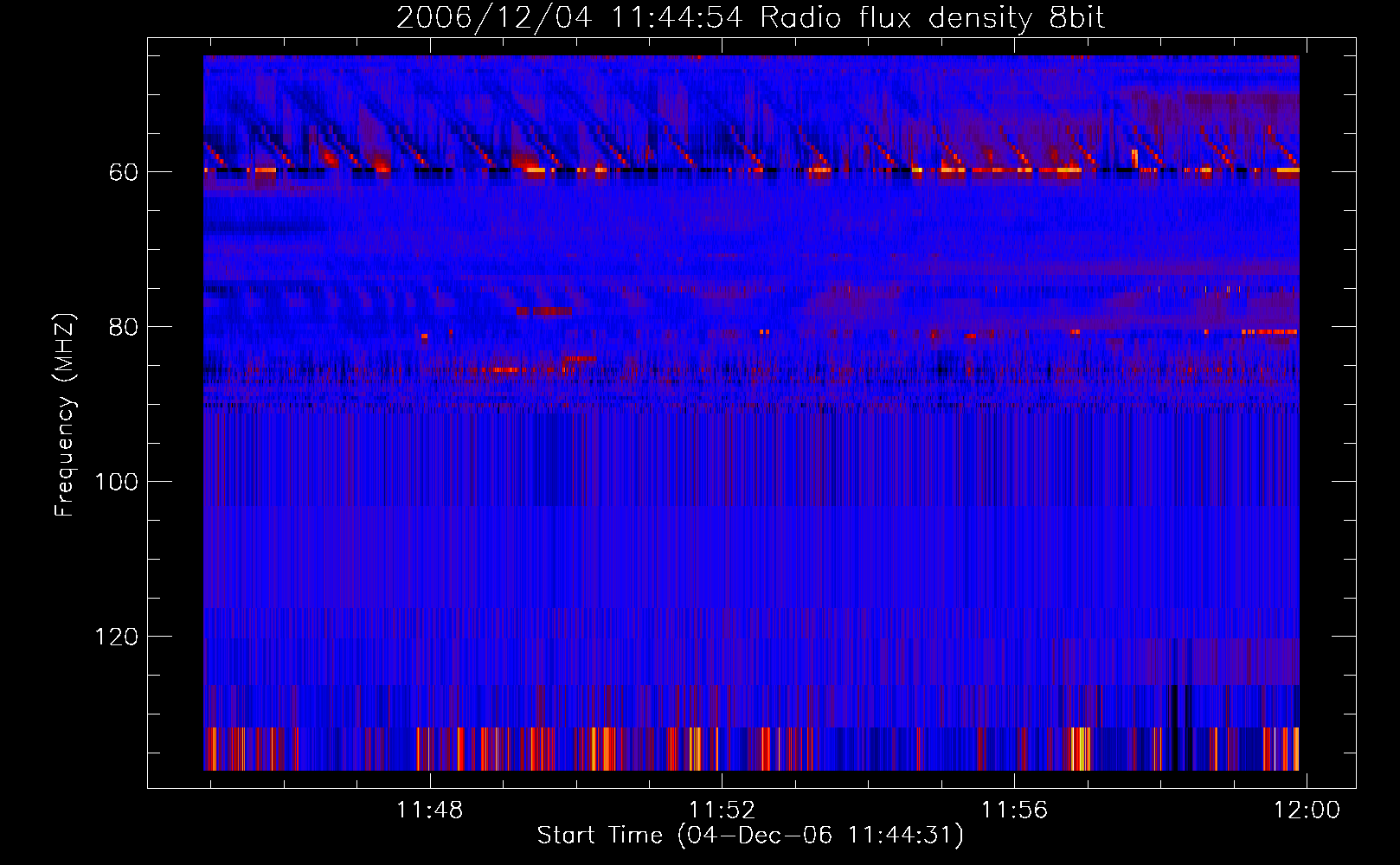Viewport: 1400px width, 865px height.
Task: Click the 100 MHz frequency tick label
Action: [116, 482]
